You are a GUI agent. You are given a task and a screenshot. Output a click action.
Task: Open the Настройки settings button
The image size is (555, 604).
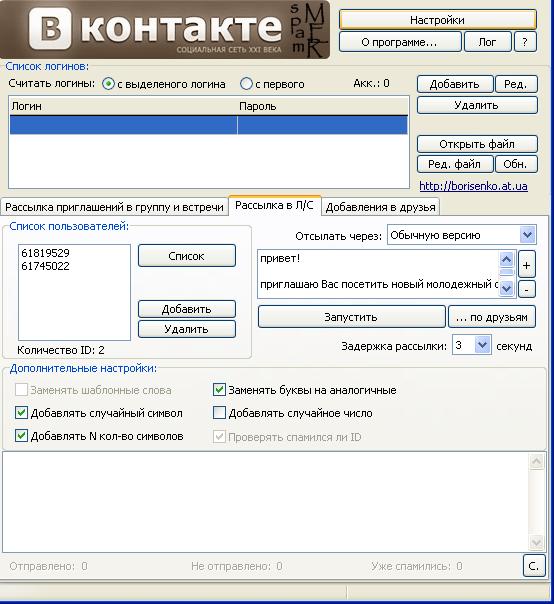coord(438,20)
